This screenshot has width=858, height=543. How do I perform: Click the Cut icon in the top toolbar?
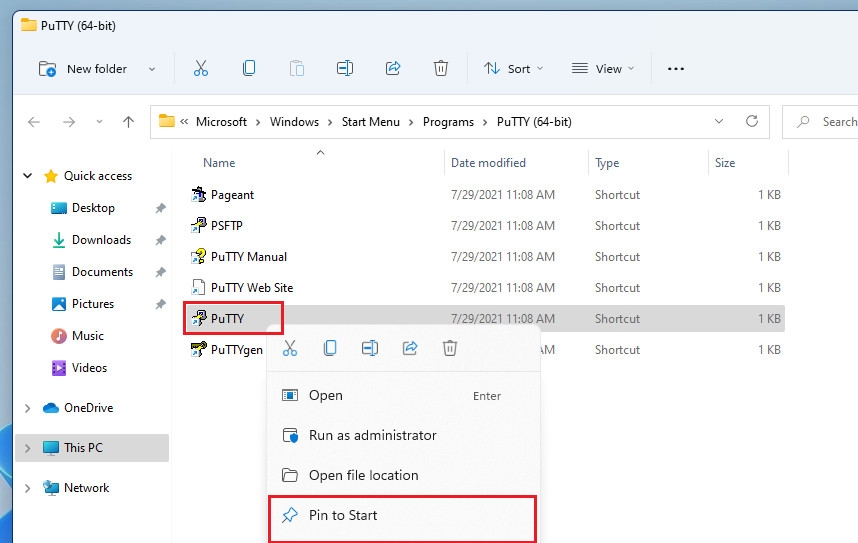[x=201, y=68]
